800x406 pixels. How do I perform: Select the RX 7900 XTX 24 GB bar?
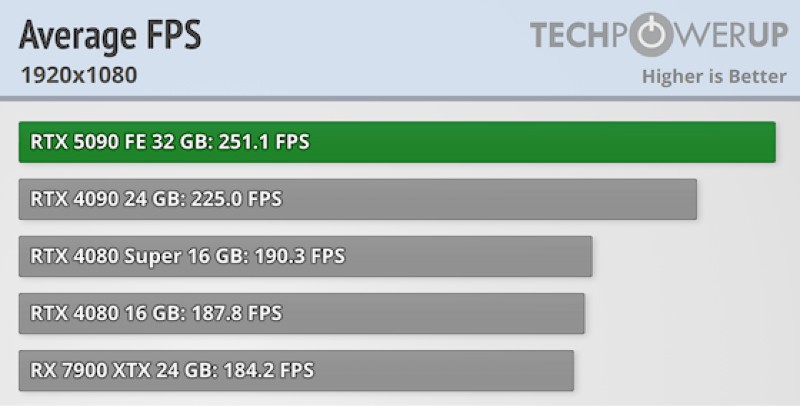pos(296,370)
